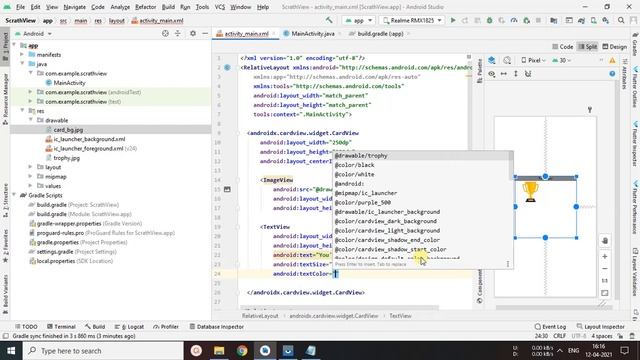Screen dimensions: 640x360
Task: Click the design preview orientation icon
Action: [507, 60]
